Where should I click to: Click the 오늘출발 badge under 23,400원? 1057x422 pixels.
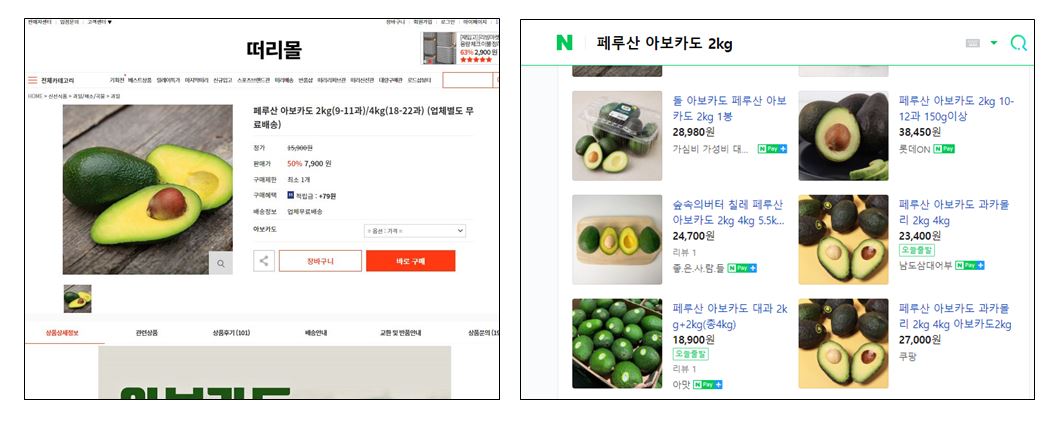917,250
